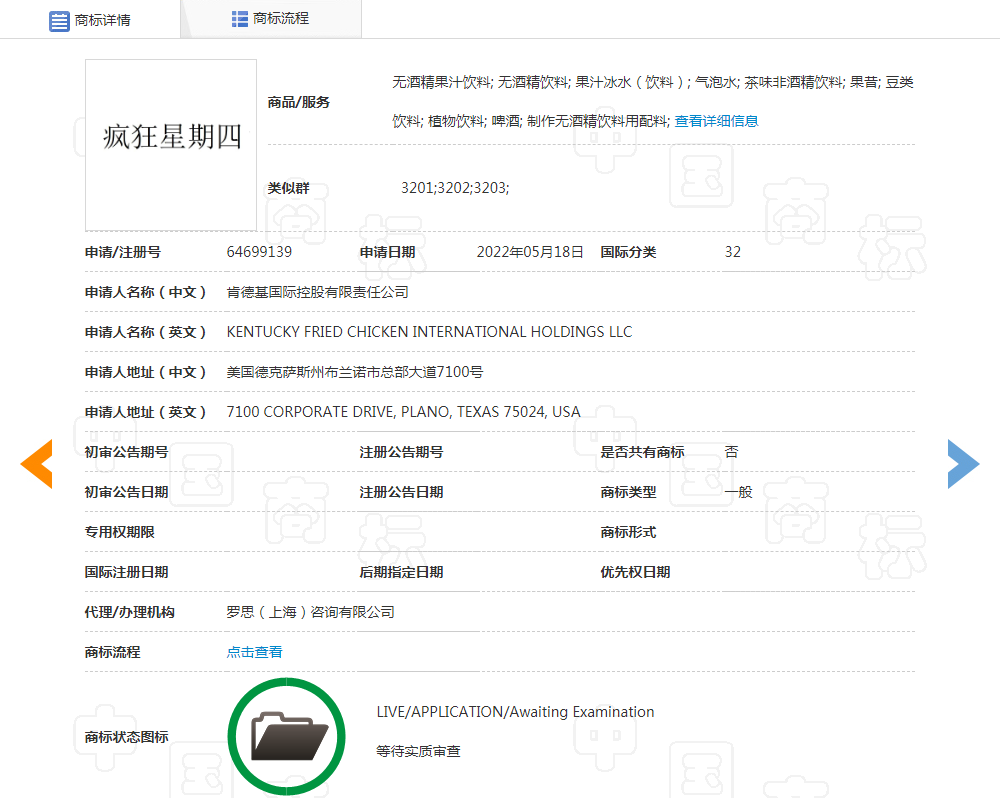Viewport: 1000px width, 798px height.
Task: Click the 申请人地址（中文） label
Action: (146, 372)
